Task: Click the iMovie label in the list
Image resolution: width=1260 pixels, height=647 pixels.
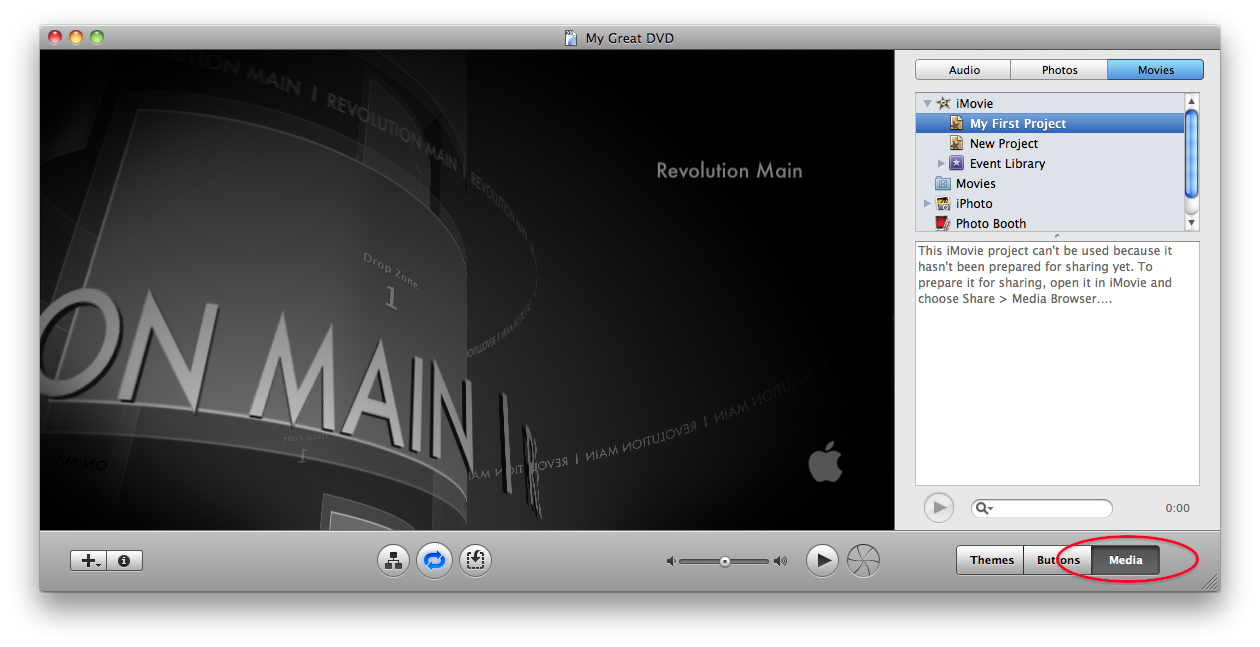Action: (974, 103)
